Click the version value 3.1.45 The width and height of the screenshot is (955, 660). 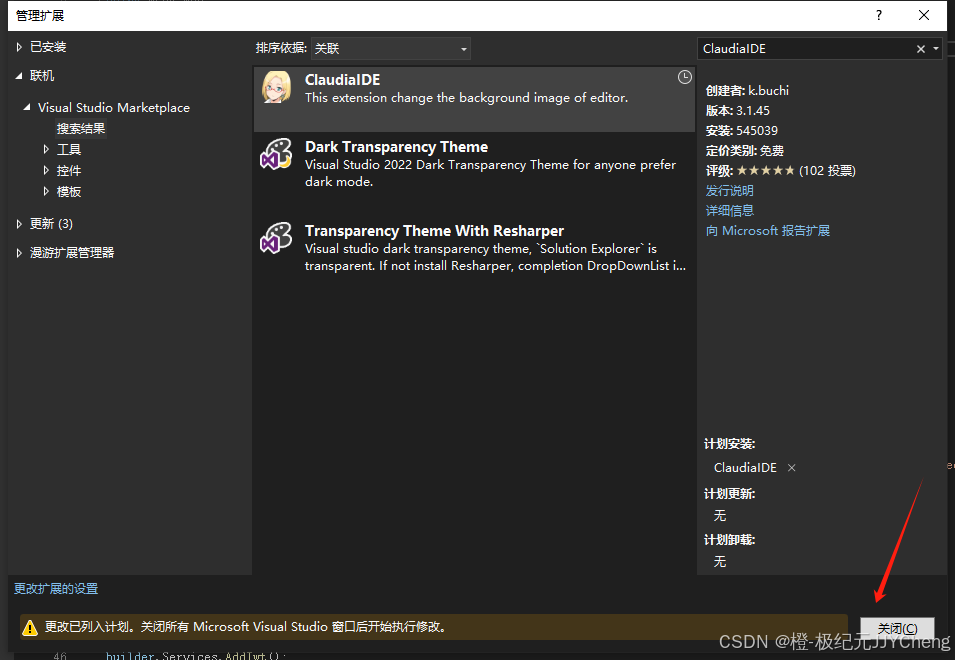coord(753,111)
